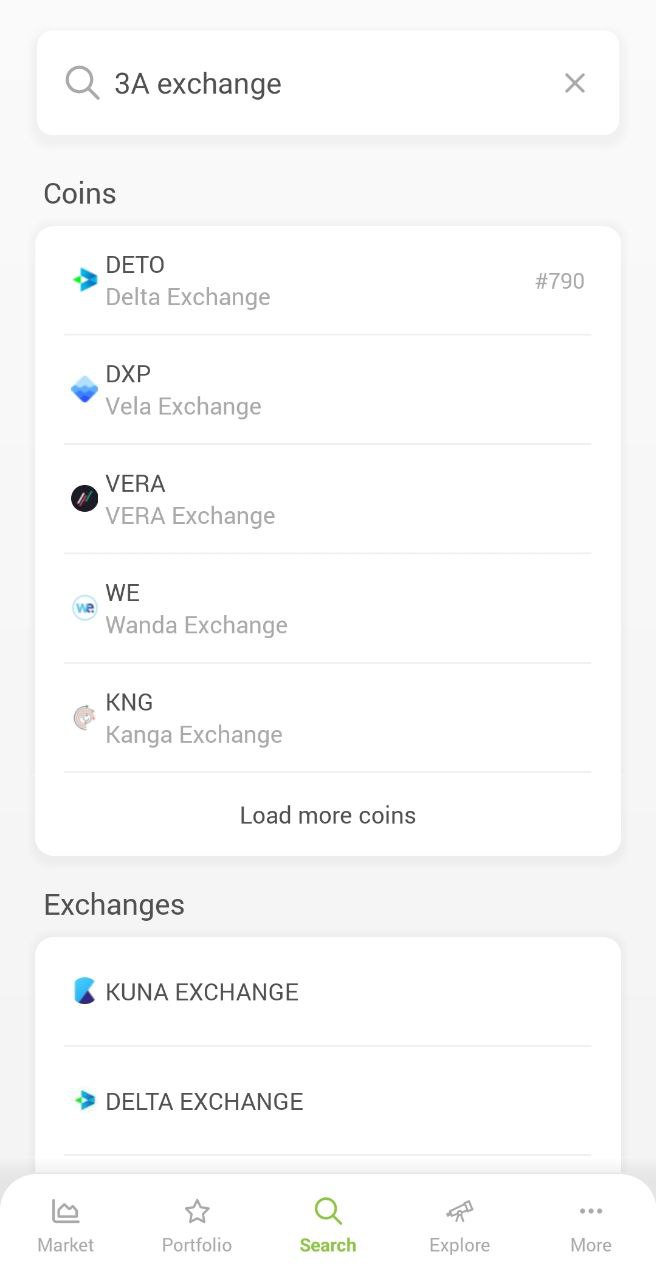
Task: Tap the Wanda Exchange WE logo
Action: coord(85,608)
